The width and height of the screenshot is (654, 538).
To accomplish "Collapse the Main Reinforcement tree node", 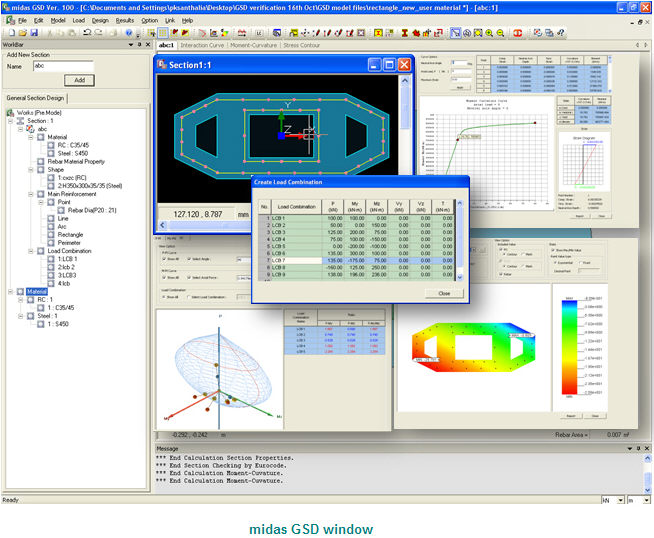I will (x=31, y=194).
